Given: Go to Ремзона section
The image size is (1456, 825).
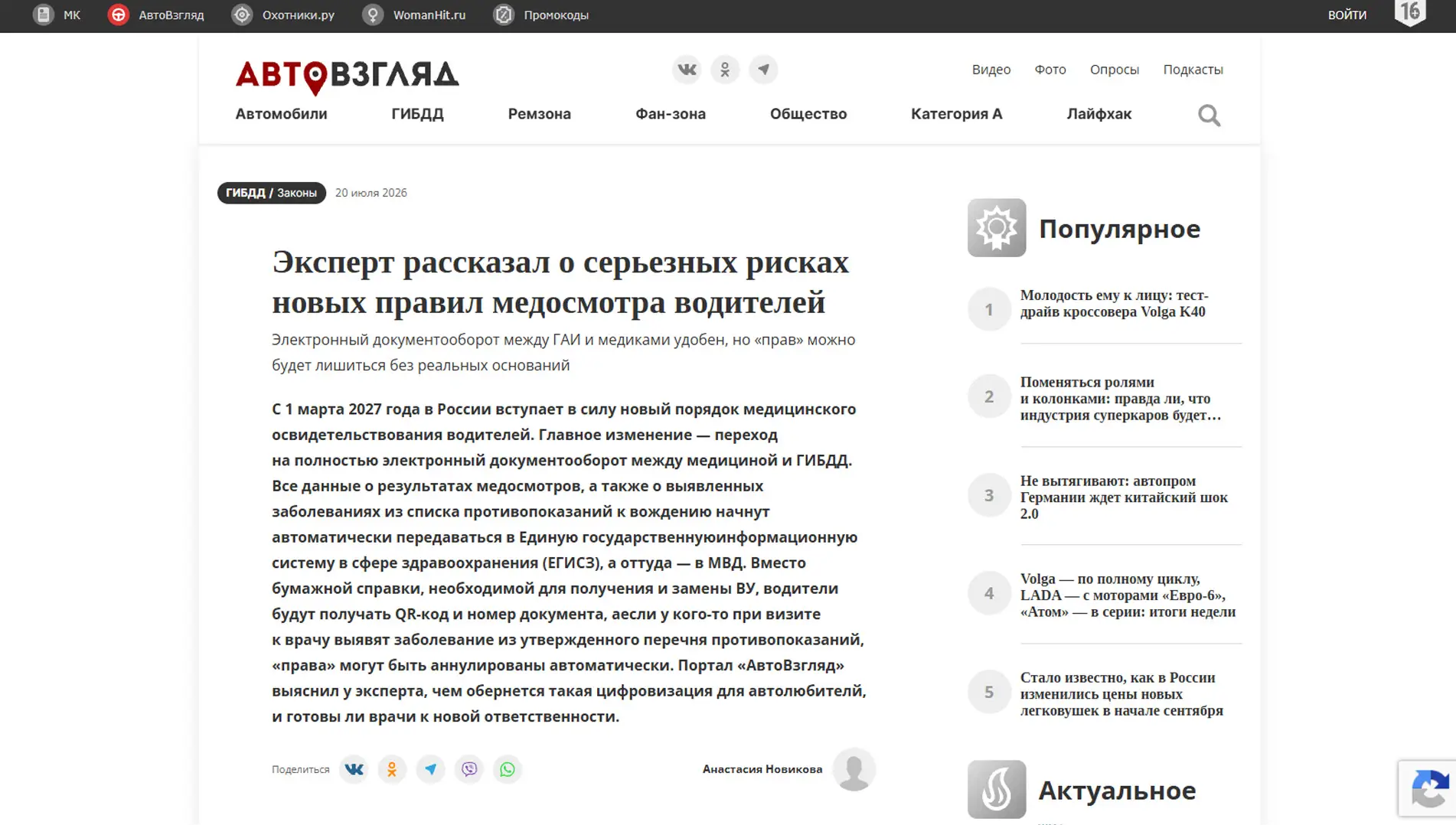Looking at the screenshot, I should tap(540, 114).
